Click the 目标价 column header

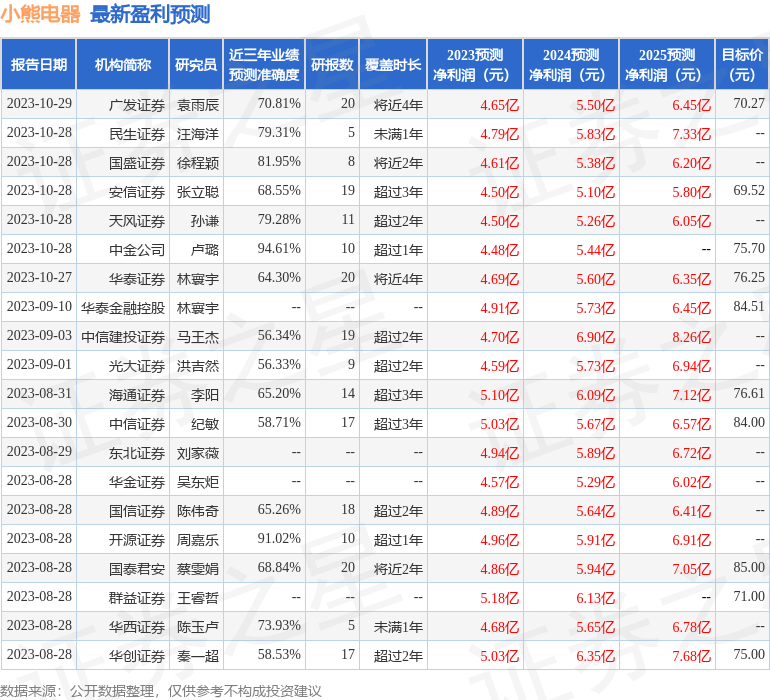742,64
